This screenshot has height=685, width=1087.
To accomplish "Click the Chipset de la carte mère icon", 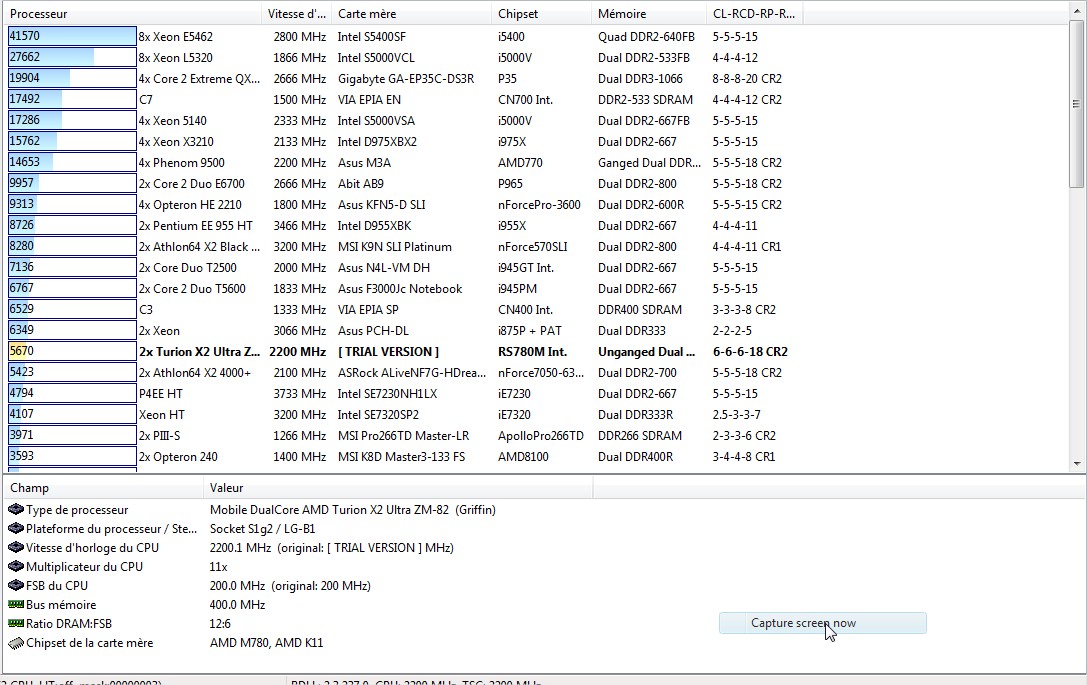I will point(16,643).
